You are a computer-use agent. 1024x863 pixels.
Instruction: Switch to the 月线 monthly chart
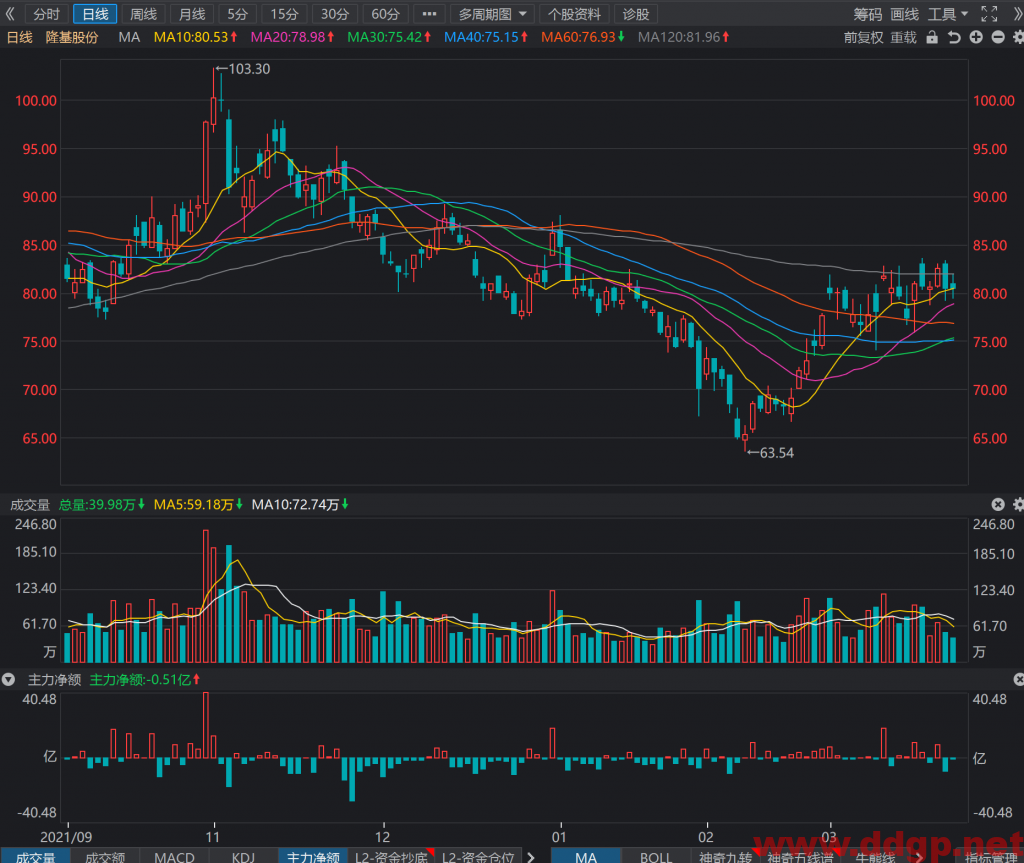(x=192, y=14)
